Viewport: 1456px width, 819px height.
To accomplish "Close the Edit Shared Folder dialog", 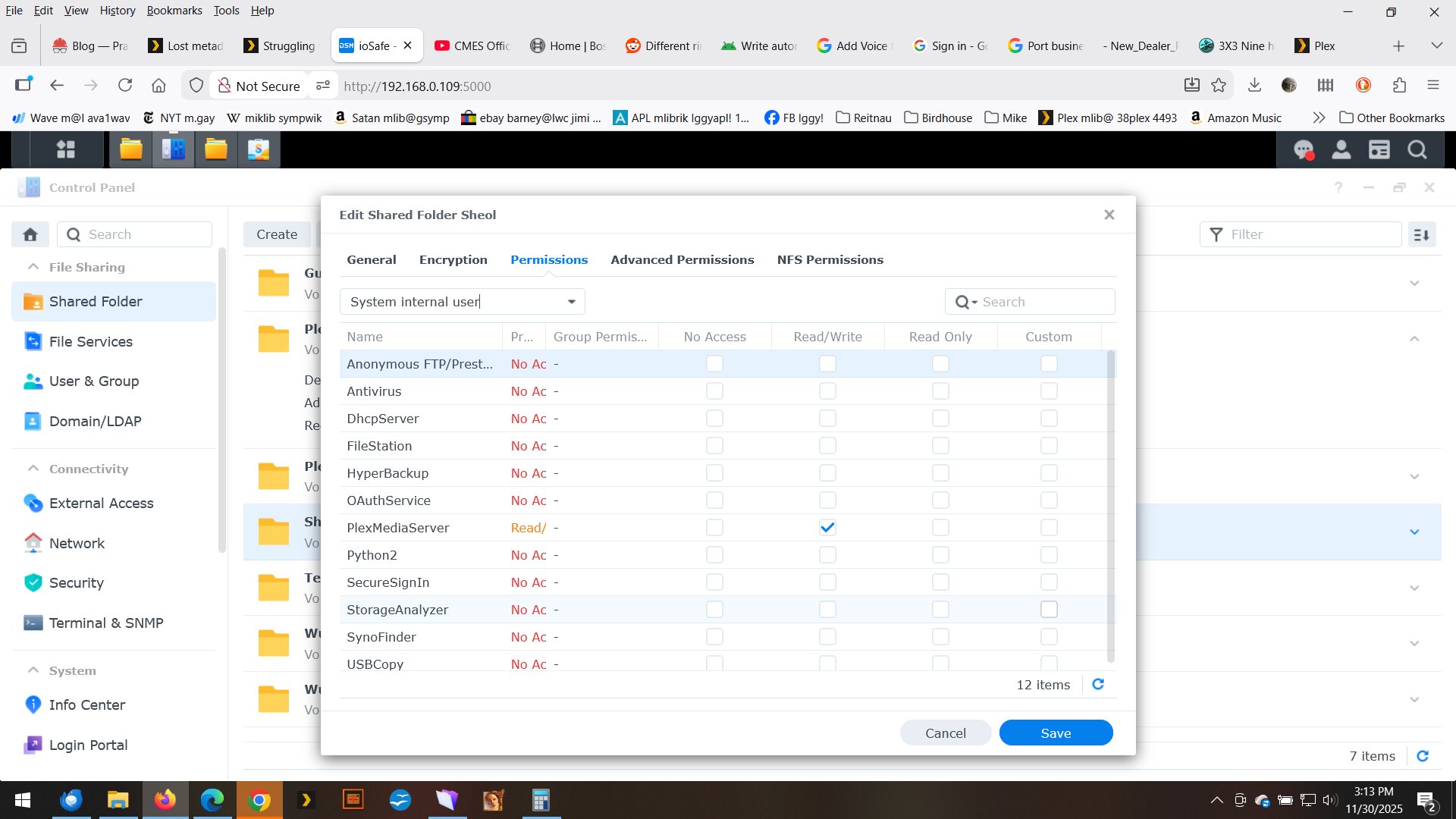I will [x=1109, y=215].
